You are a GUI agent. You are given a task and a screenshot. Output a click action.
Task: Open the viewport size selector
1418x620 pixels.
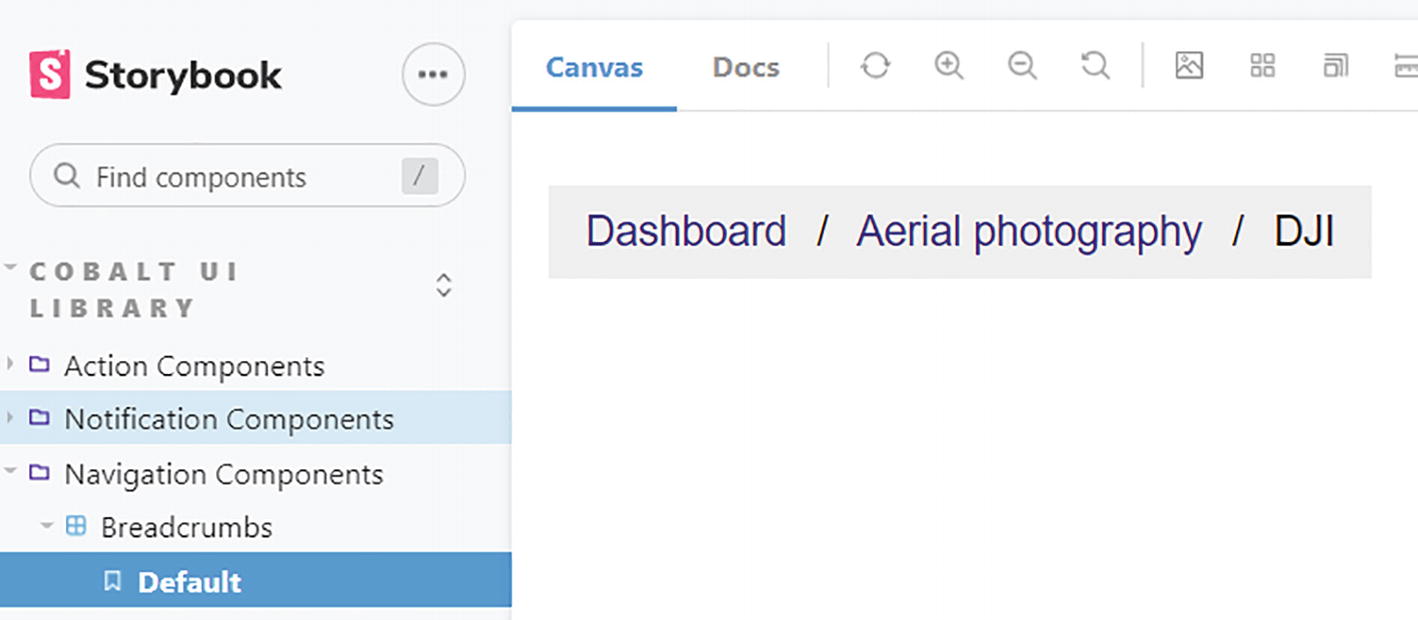pyautogui.click(x=1336, y=67)
